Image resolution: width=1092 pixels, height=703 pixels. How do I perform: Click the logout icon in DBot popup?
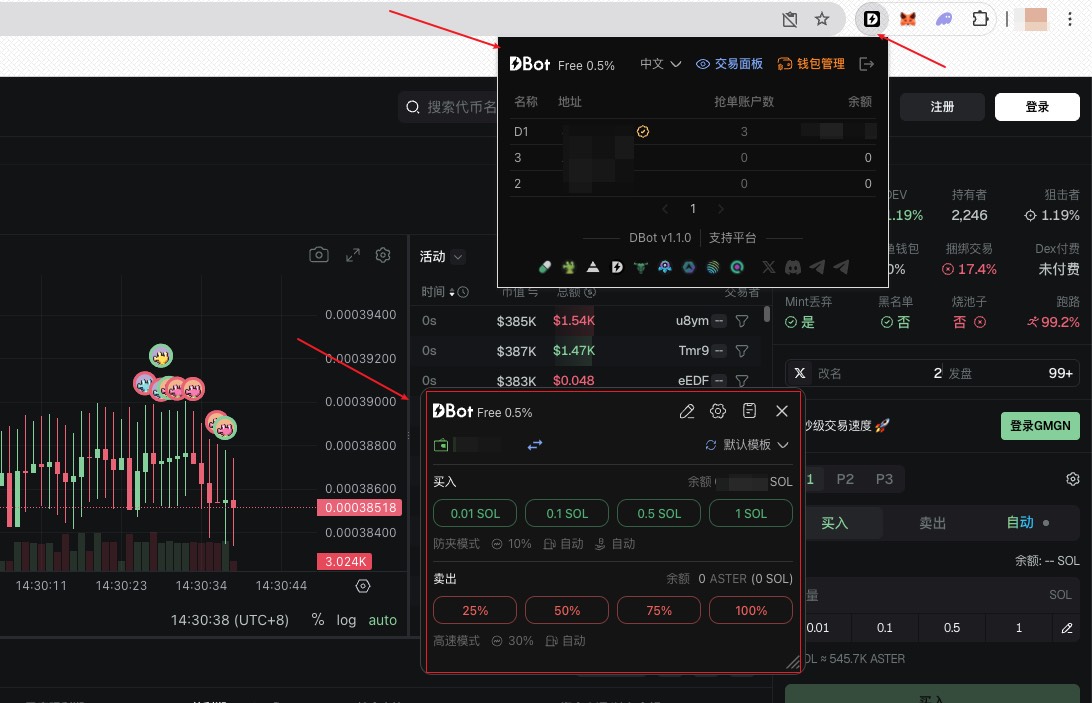[x=867, y=64]
